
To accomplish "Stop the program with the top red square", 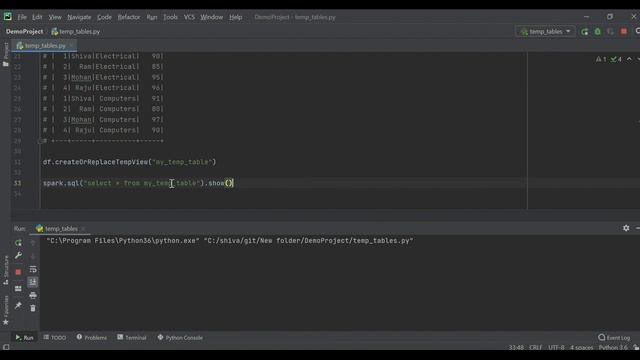I will 624,32.
